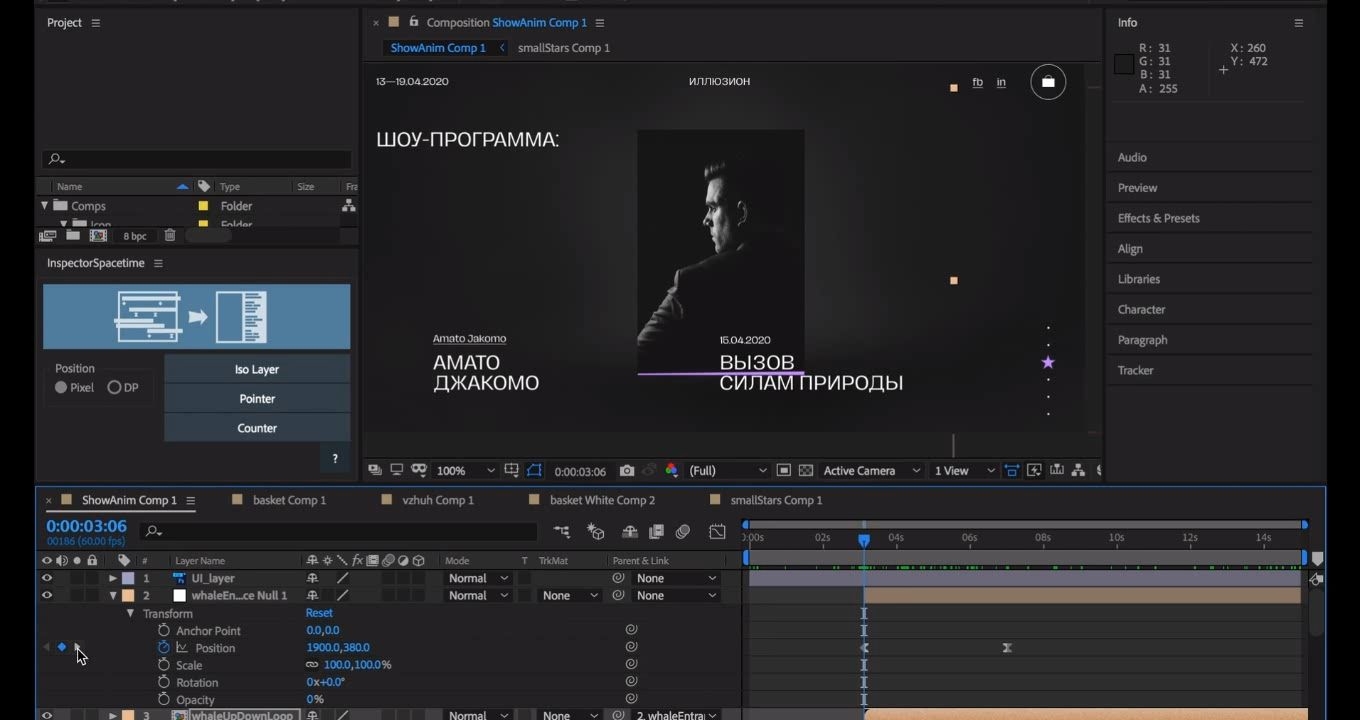Collapse the Comps folder
1360x720 pixels.
click(x=44, y=205)
